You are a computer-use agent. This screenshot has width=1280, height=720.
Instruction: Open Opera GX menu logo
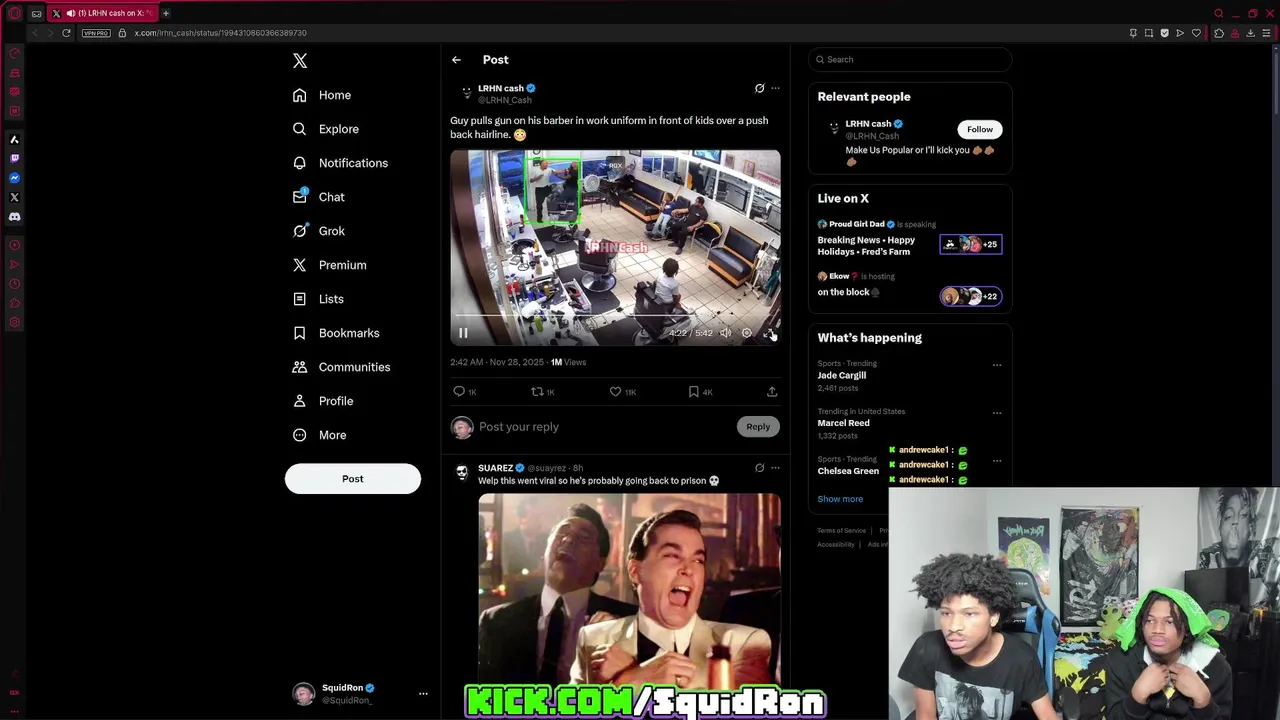click(14, 13)
